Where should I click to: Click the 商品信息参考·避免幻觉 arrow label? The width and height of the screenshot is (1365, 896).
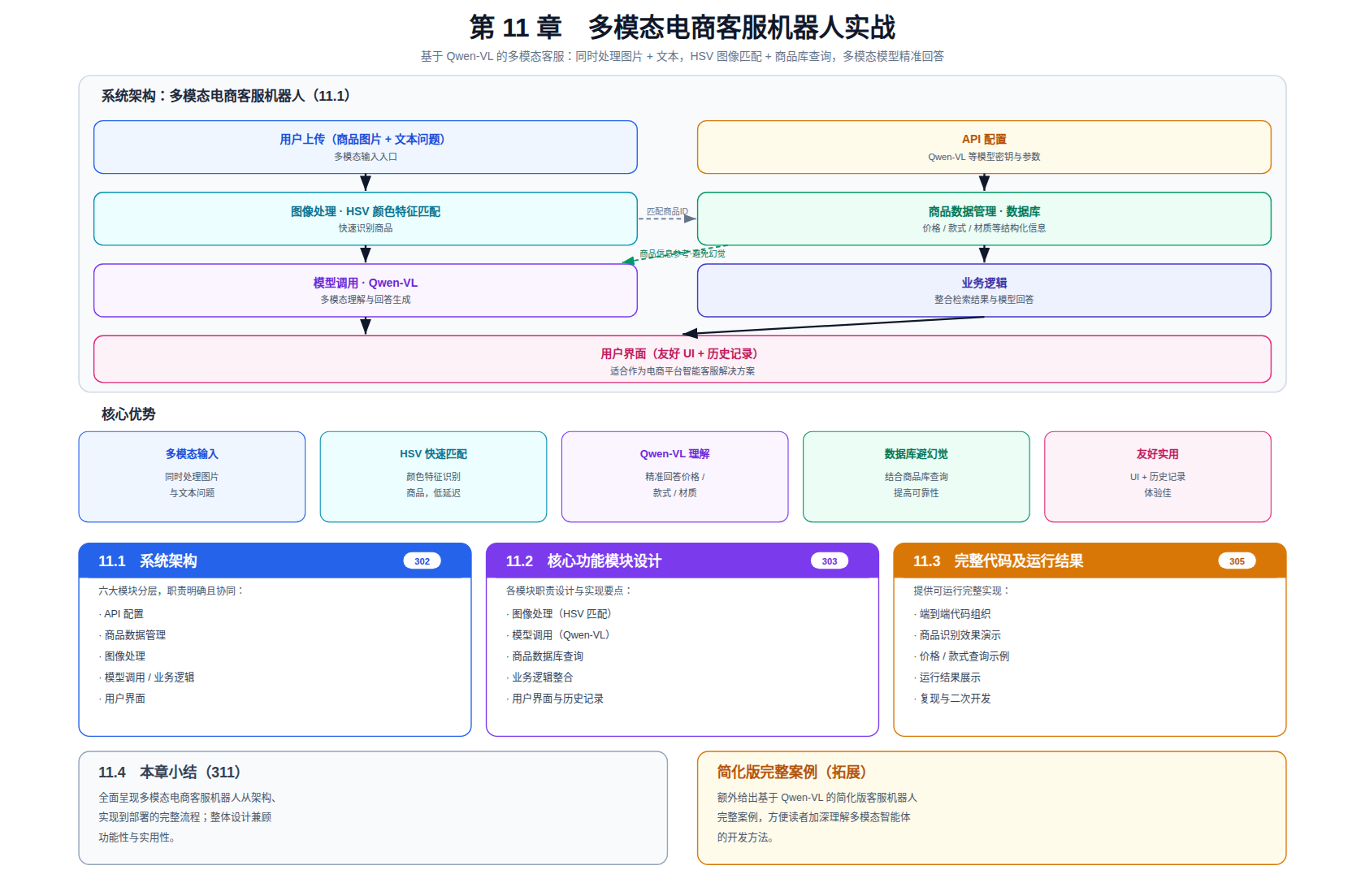682,253
